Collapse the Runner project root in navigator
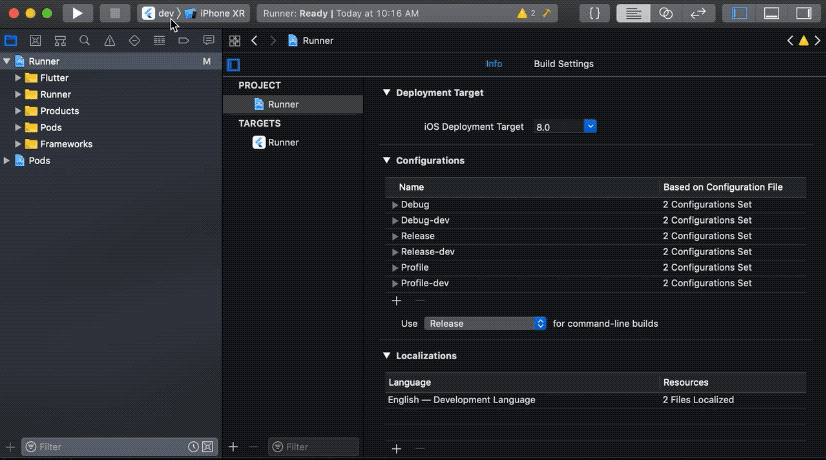Viewport: 826px width, 460px height. tap(6, 61)
